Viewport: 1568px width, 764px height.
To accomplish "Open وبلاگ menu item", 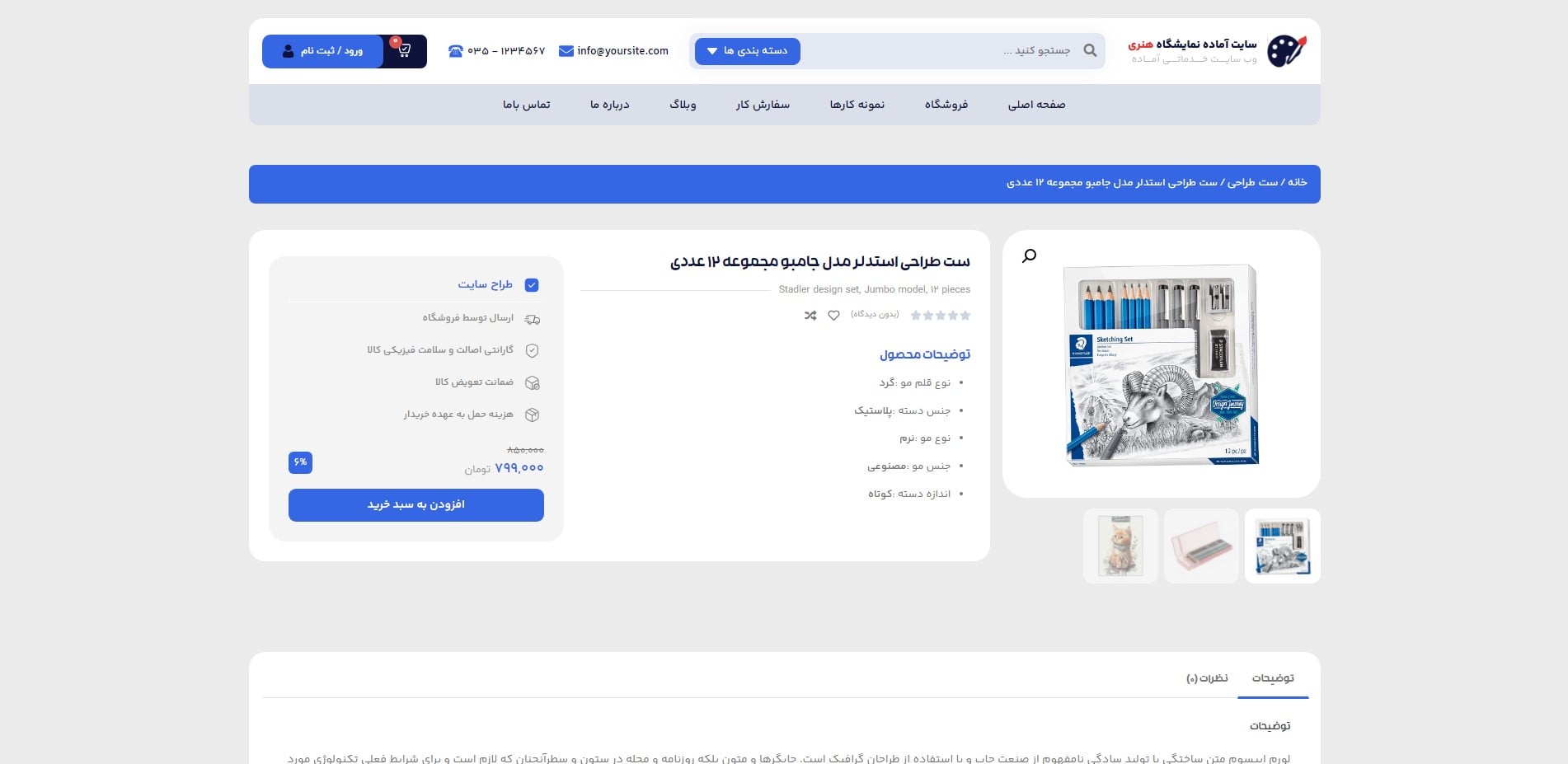I will (683, 105).
